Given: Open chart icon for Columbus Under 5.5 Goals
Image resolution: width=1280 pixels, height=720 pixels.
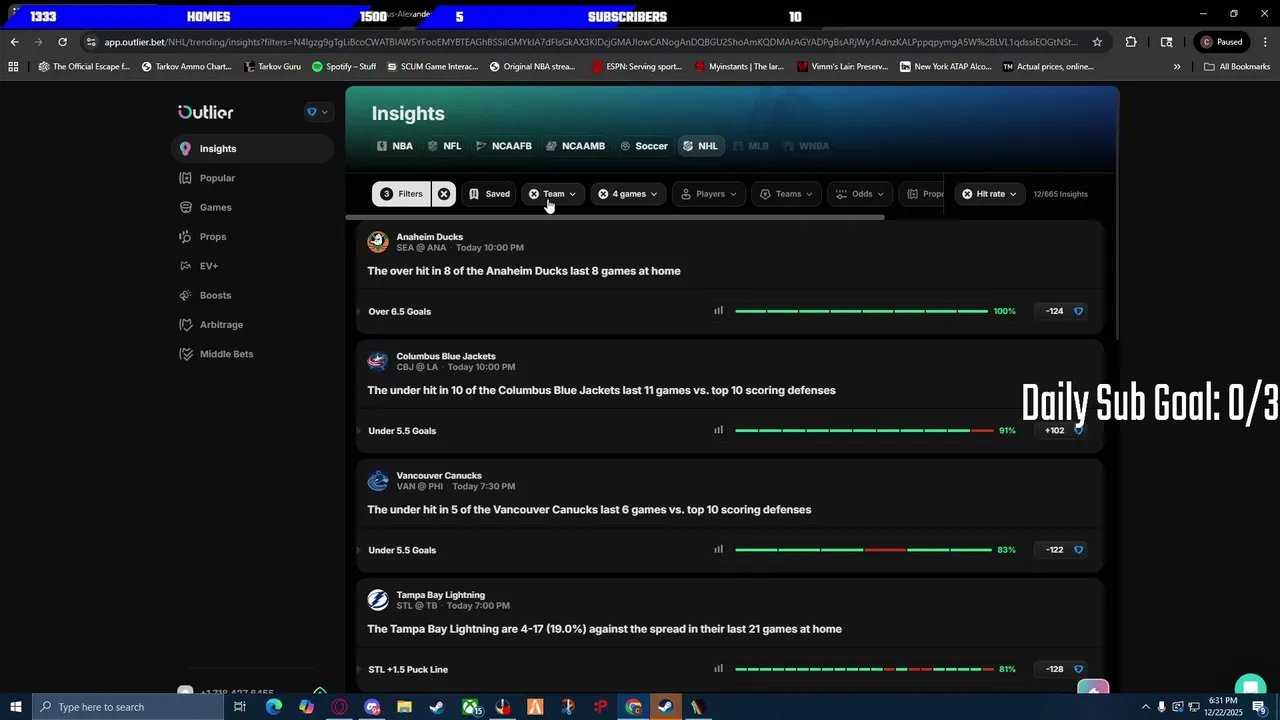Looking at the screenshot, I should (718, 430).
